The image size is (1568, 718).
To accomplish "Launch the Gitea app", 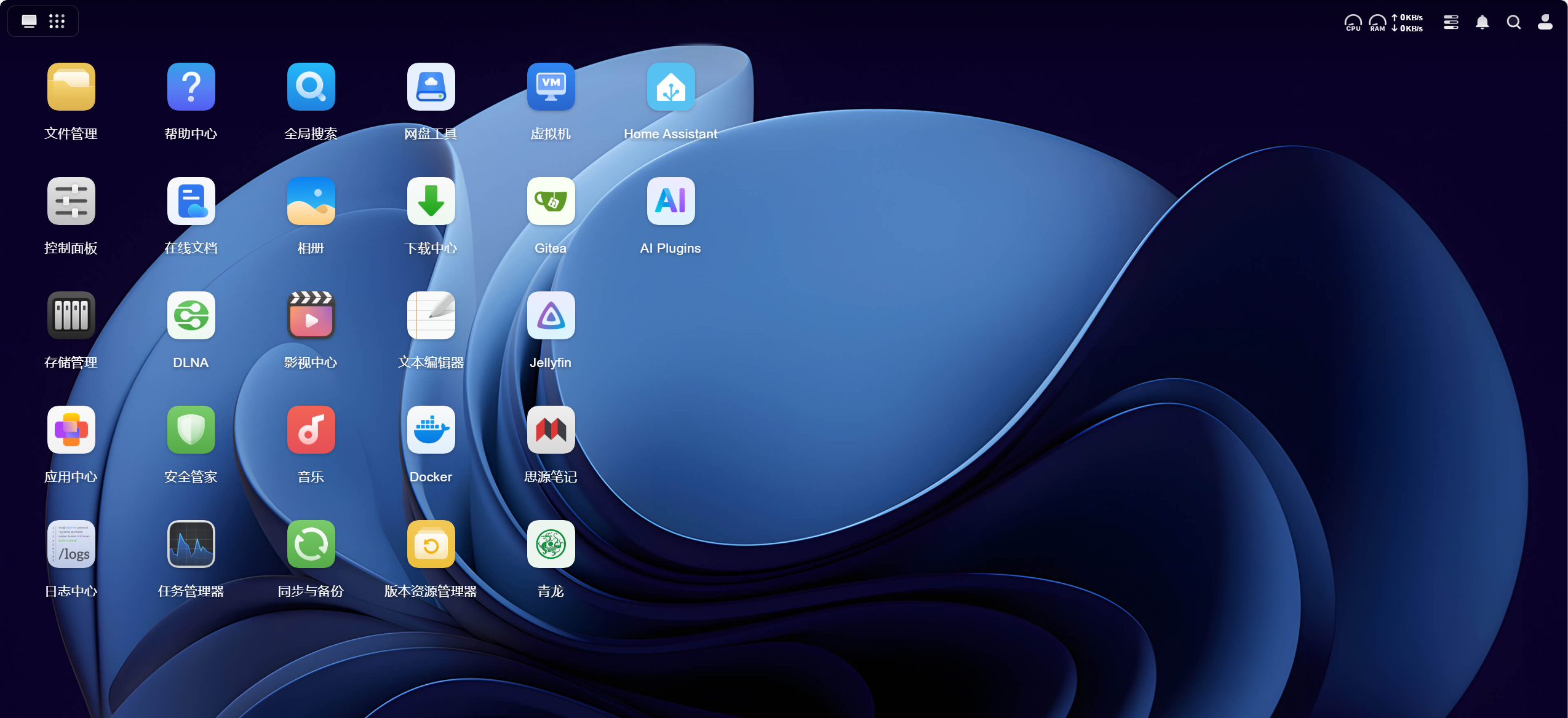I will point(551,201).
